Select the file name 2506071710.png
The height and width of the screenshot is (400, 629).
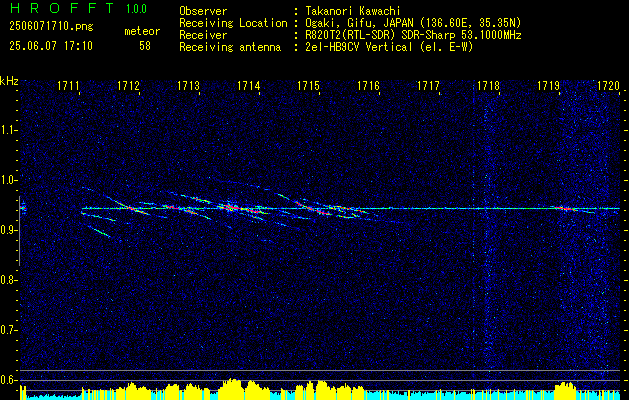pyautogui.click(x=51, y=27)
